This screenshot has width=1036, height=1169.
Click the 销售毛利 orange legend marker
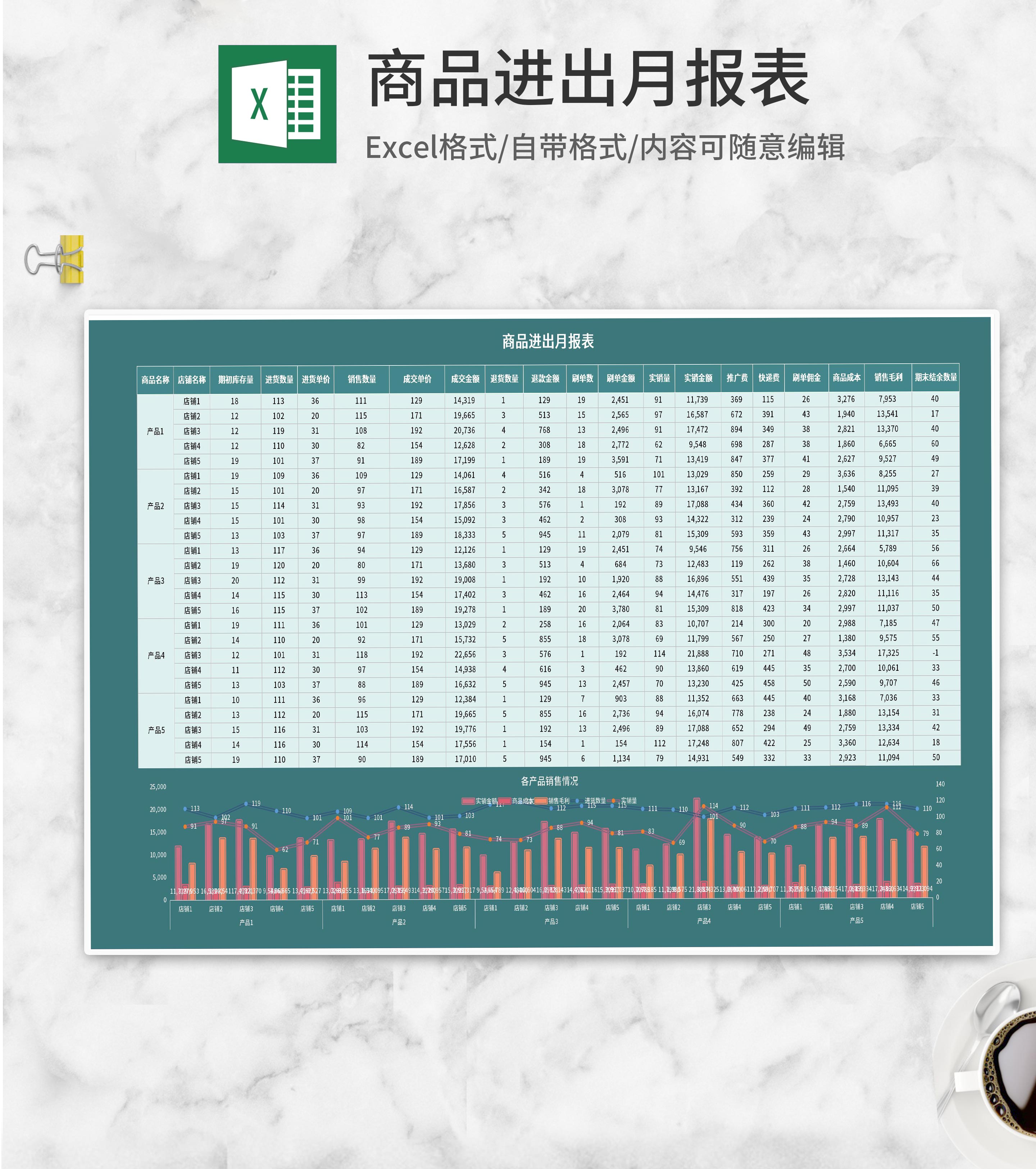tap(541, 801)
